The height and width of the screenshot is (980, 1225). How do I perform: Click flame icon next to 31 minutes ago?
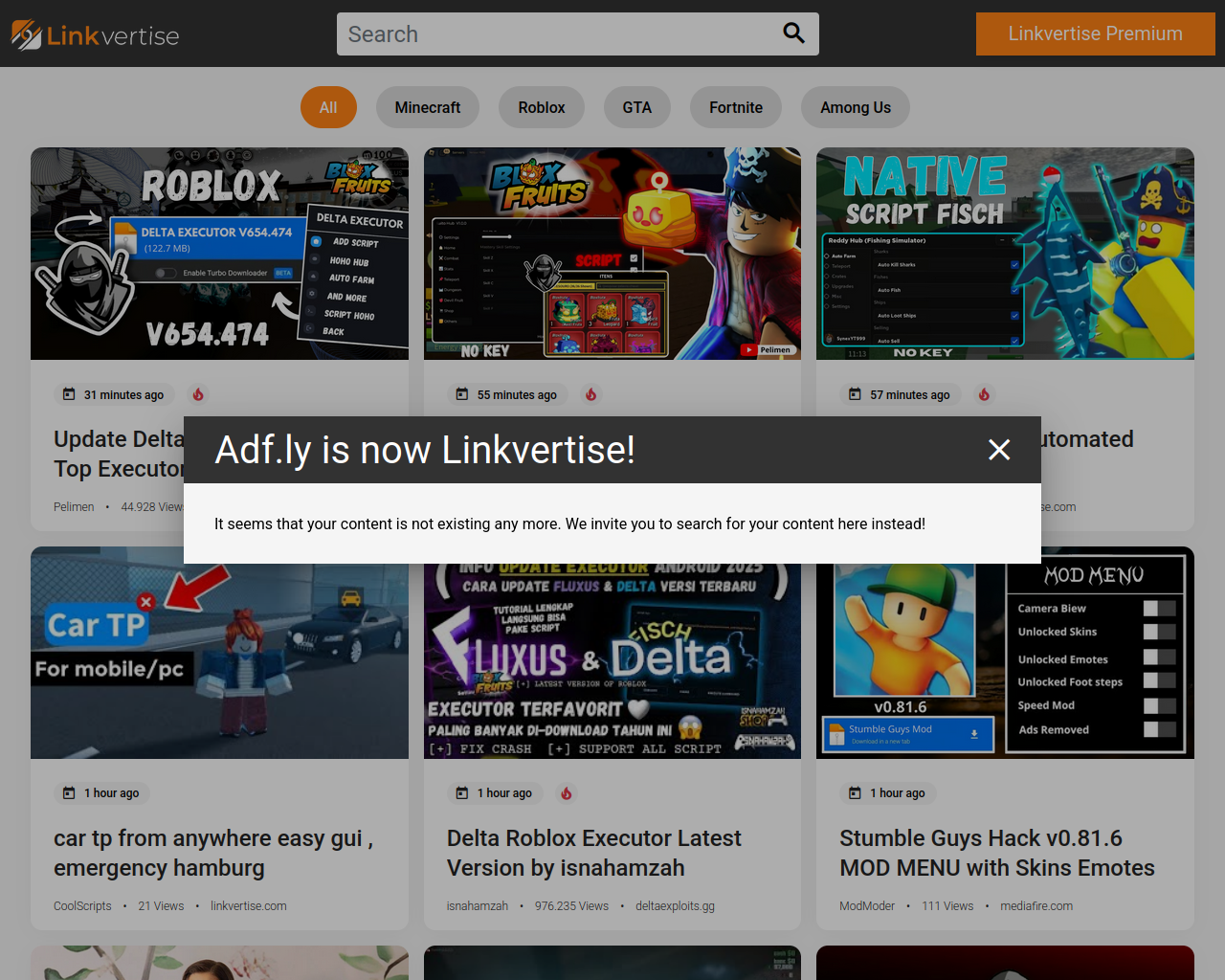[198, 394]
